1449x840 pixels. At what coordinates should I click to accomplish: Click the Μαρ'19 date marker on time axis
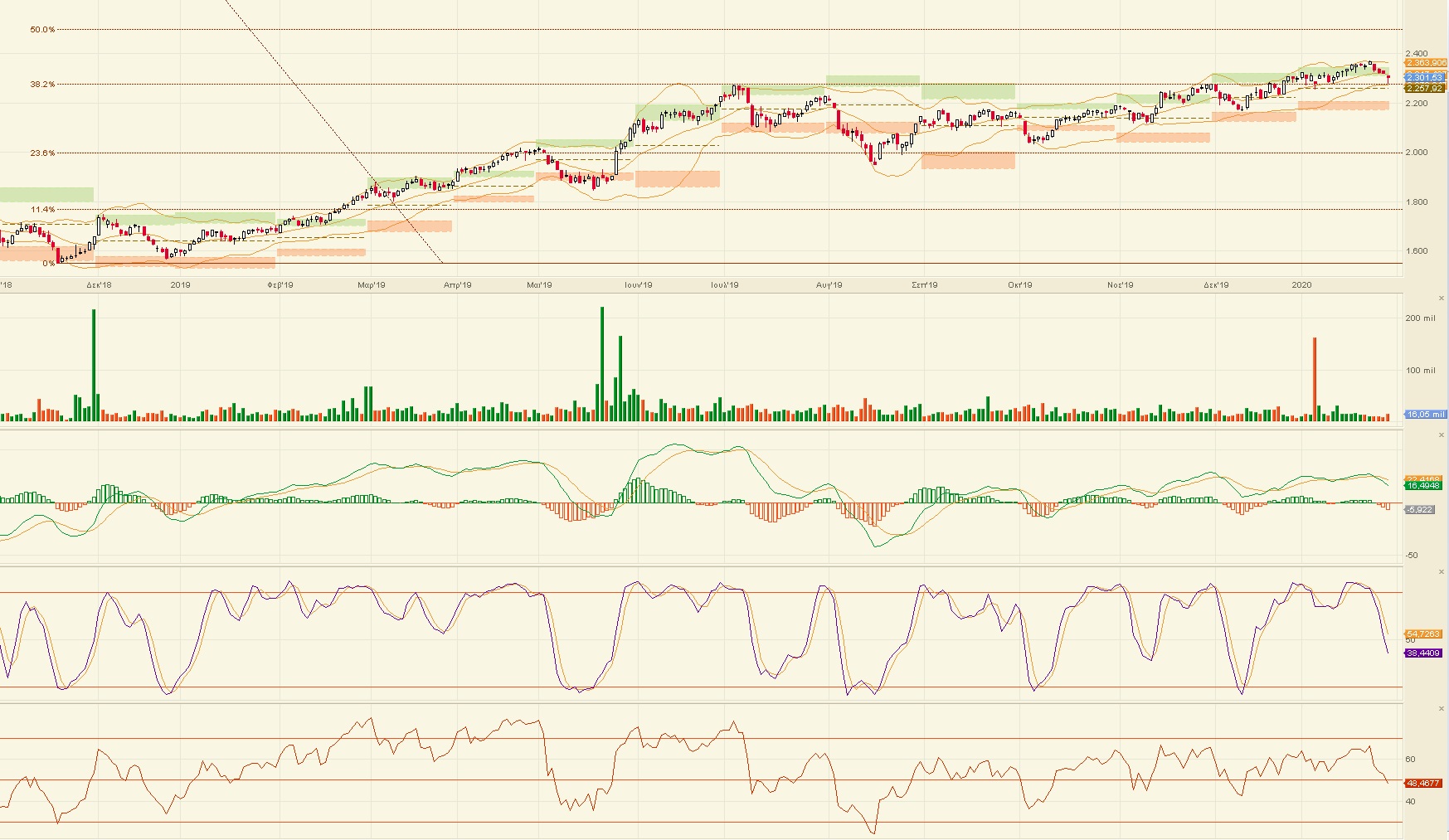point(372,284)
